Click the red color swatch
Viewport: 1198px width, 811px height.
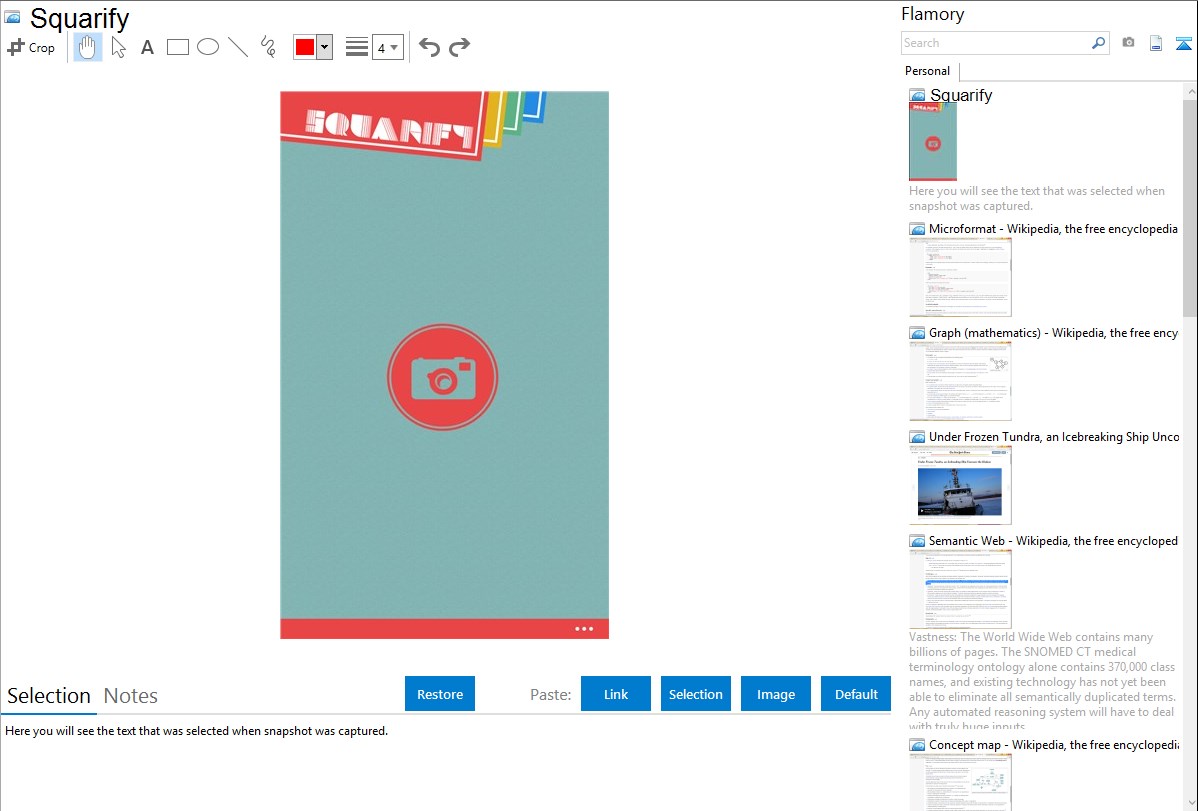(305, 47)
